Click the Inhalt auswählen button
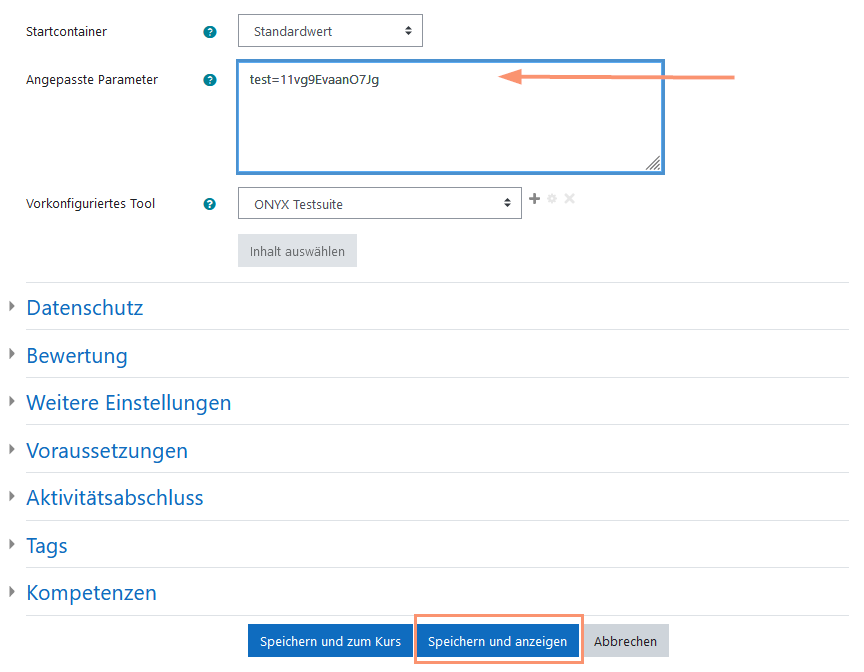Image resolution: width=864 pixels, height=672 pixels. click(297, 250)
